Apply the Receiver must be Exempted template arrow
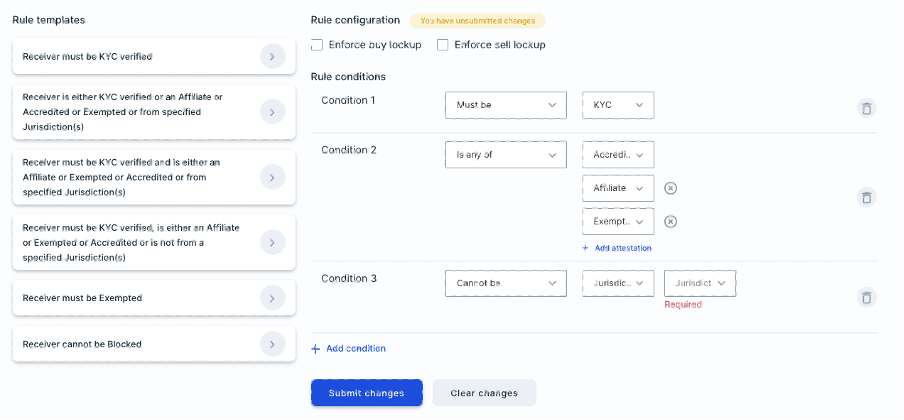The image size is (904, 420). tap(273, 298)
